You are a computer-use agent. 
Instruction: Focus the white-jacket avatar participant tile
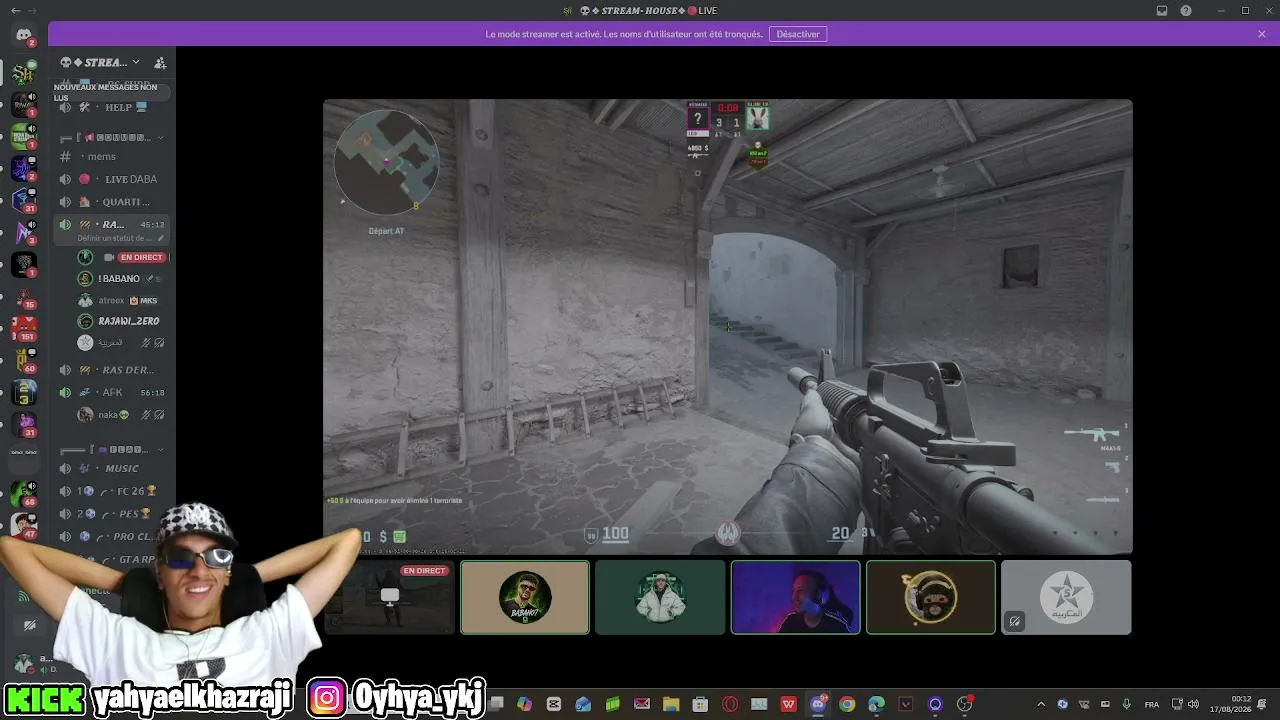tap(660, 597)
